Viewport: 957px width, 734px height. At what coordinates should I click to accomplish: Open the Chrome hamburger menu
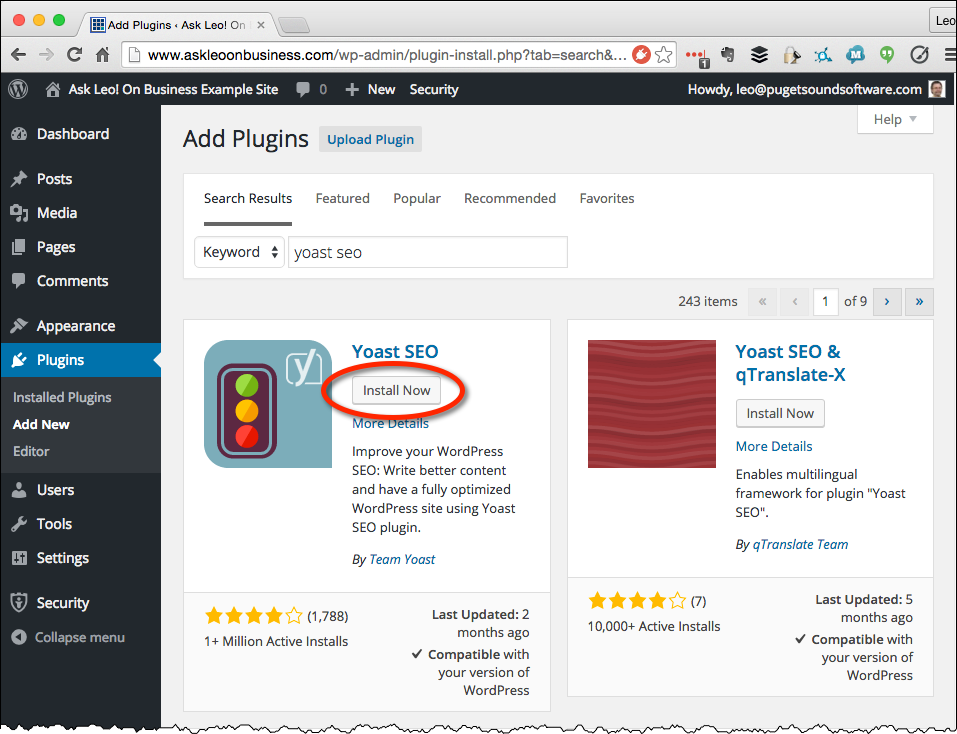click(950, 55)
